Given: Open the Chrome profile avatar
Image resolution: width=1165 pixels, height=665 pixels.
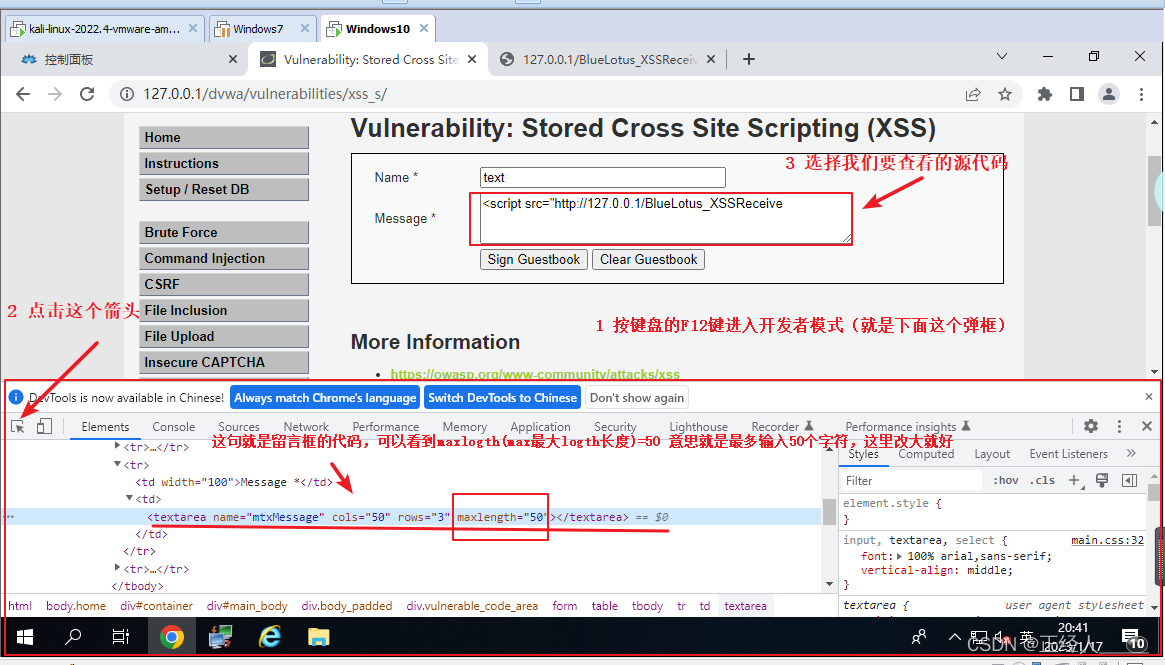Looking at the screenshot, I should click(x=1109, y=94).
